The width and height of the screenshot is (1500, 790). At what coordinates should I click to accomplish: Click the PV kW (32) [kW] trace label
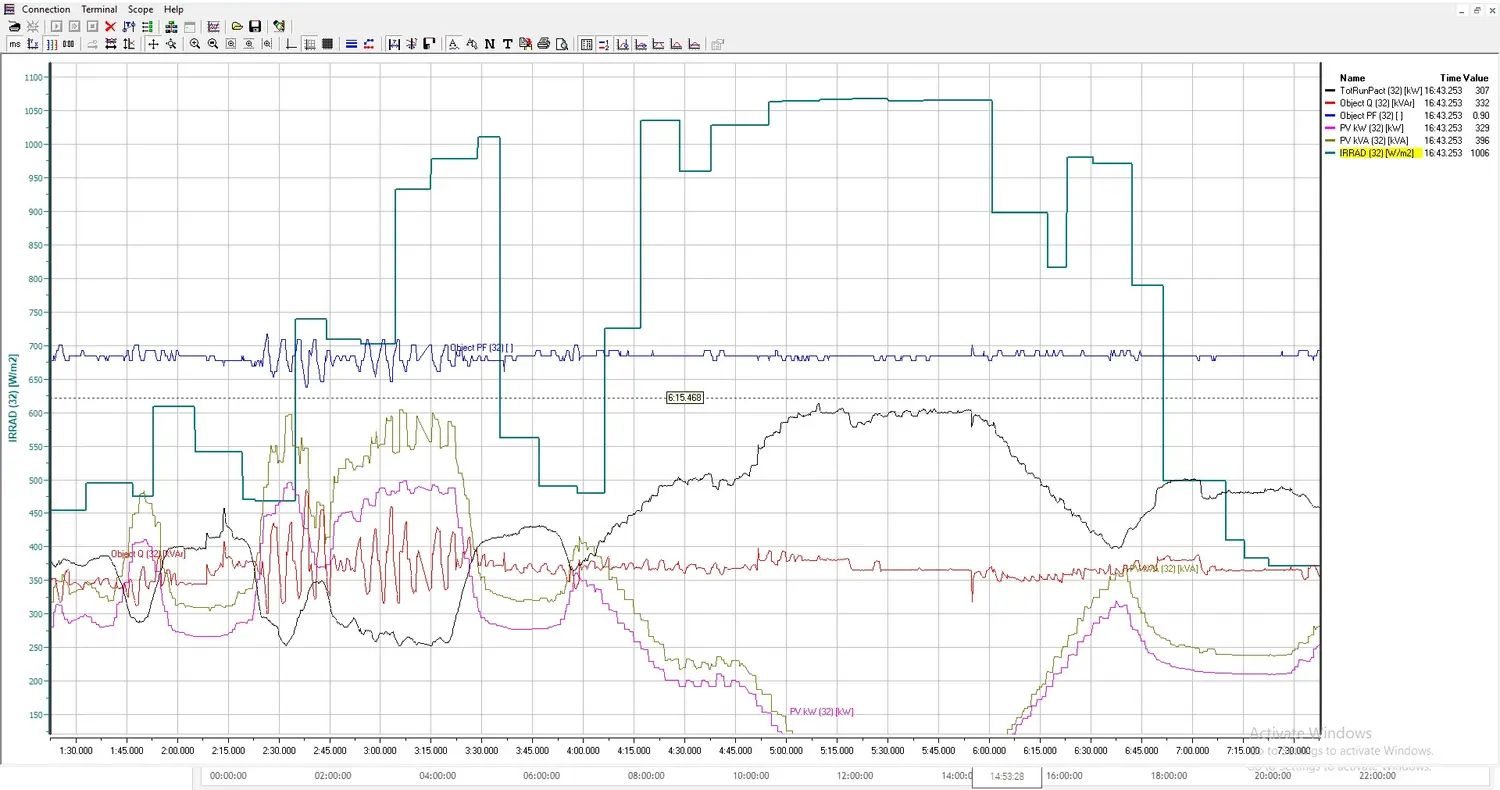coord(821,712)
